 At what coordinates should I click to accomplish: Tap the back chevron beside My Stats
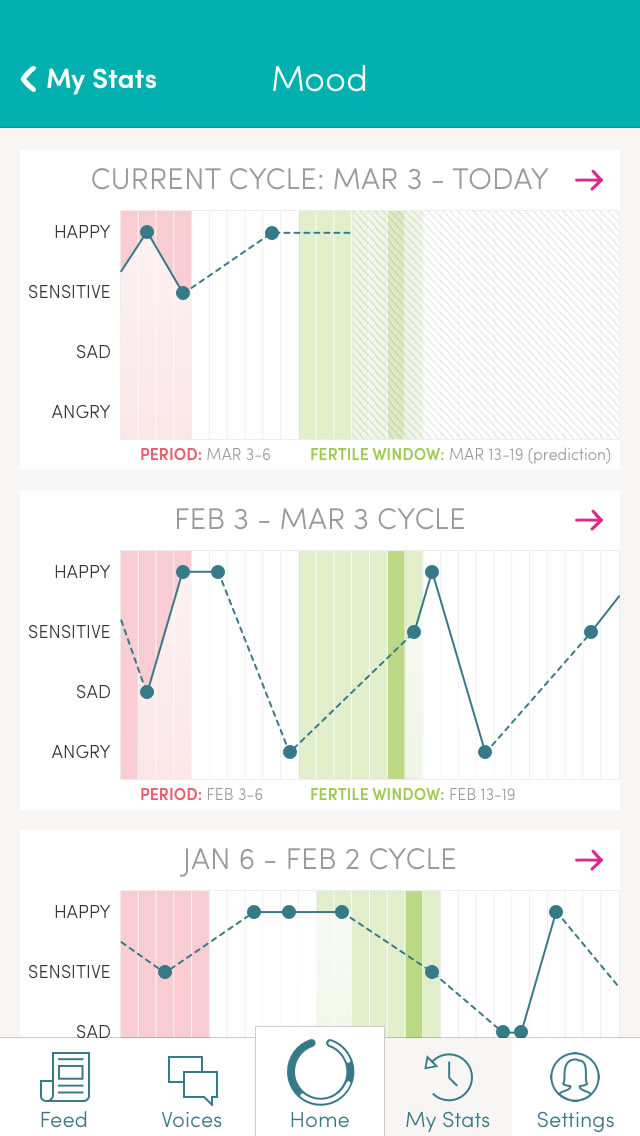[x=29, y=79]
